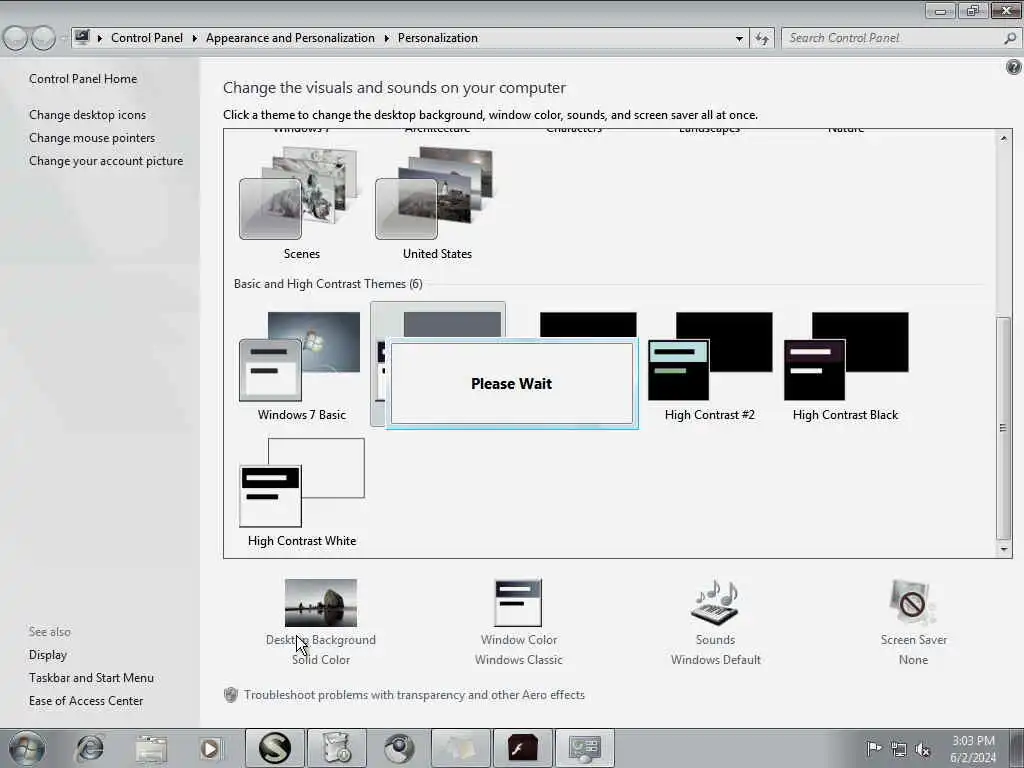Click Appearance and Personalization breadcrumb
This screenshot has height=768, width=1024.
point(291,38)
